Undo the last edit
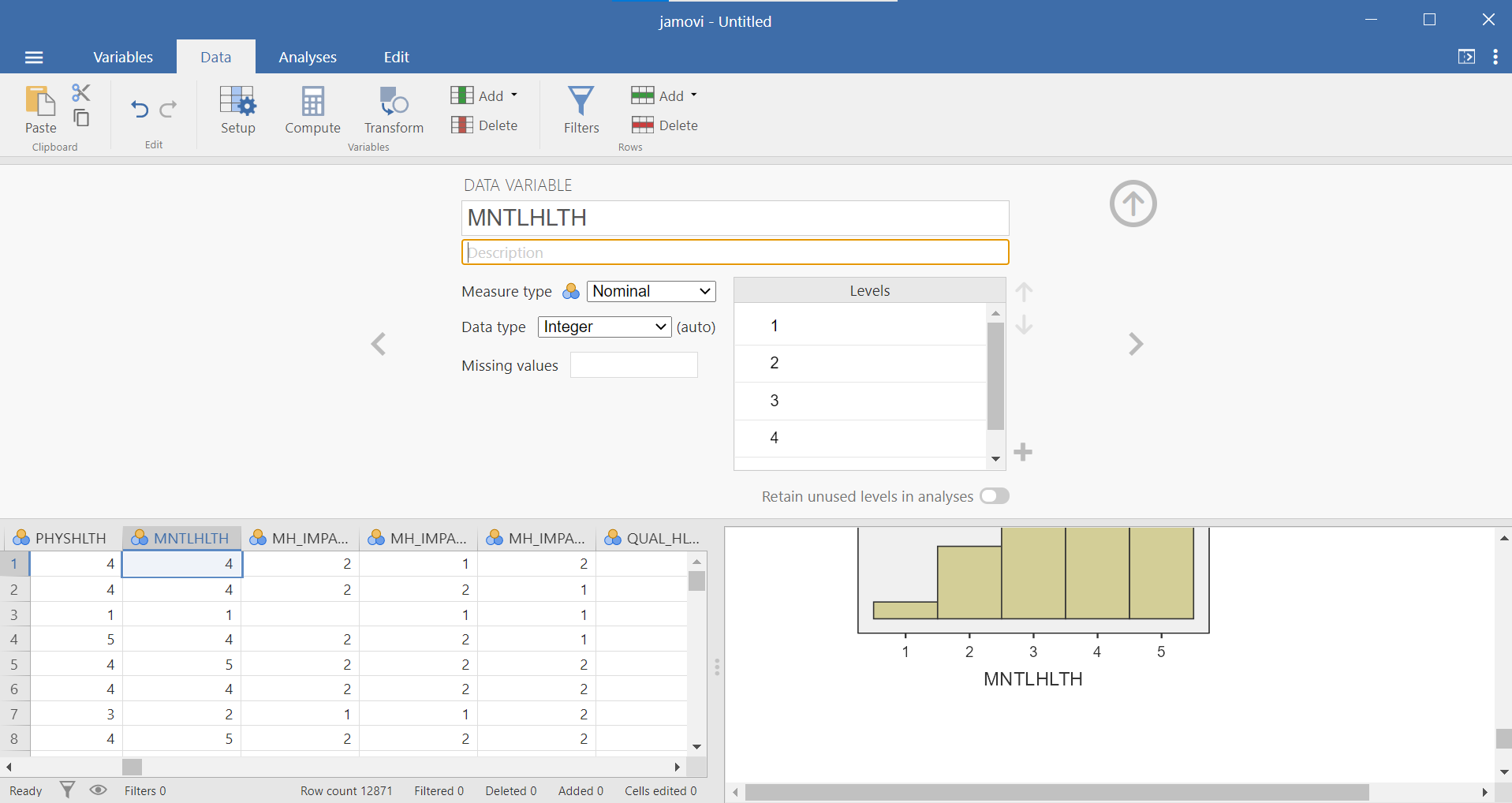The height and width of the screenshot is (803, 1512). tap(140, 109)
